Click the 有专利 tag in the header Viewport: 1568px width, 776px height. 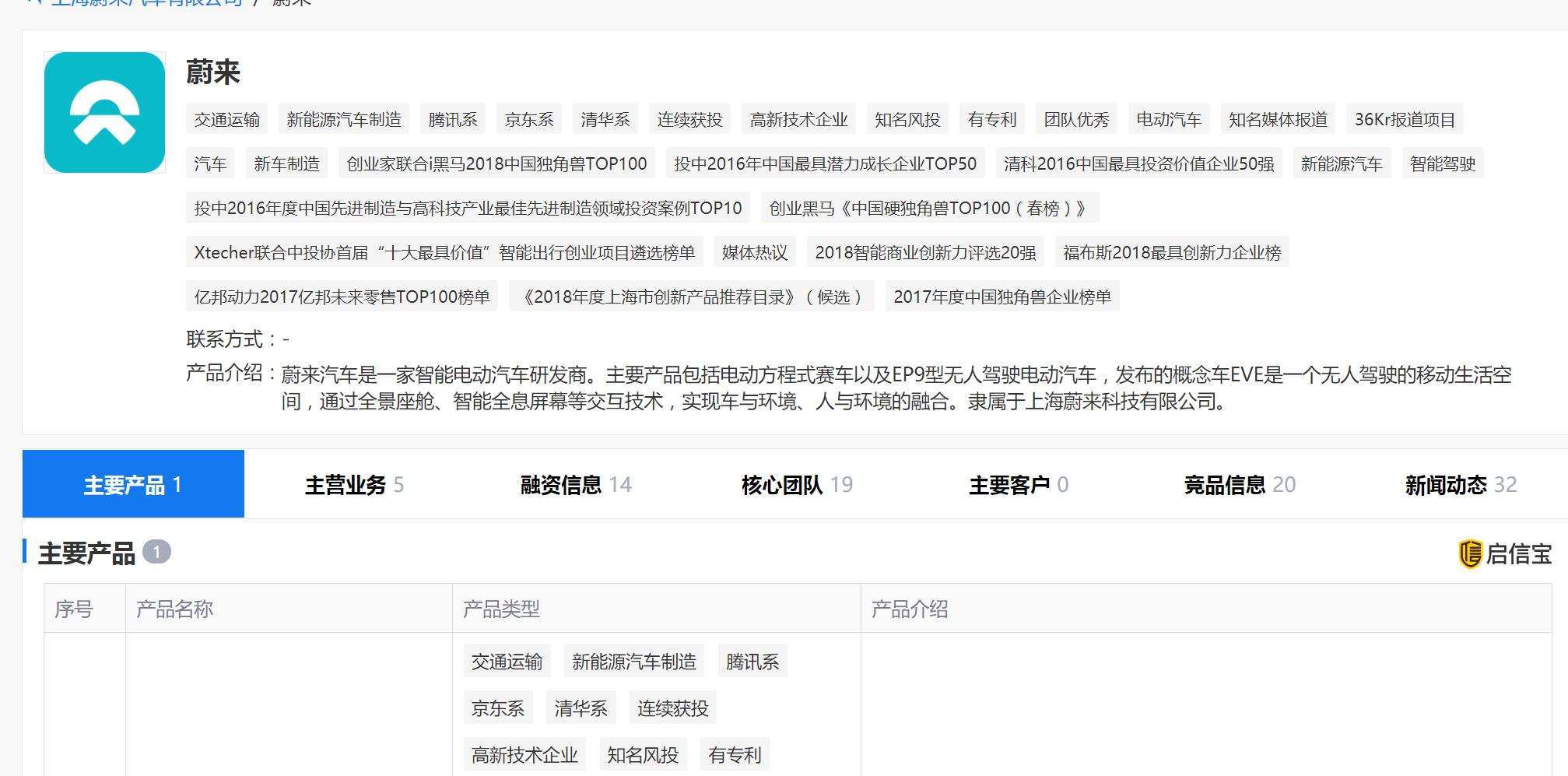[992, 119]
